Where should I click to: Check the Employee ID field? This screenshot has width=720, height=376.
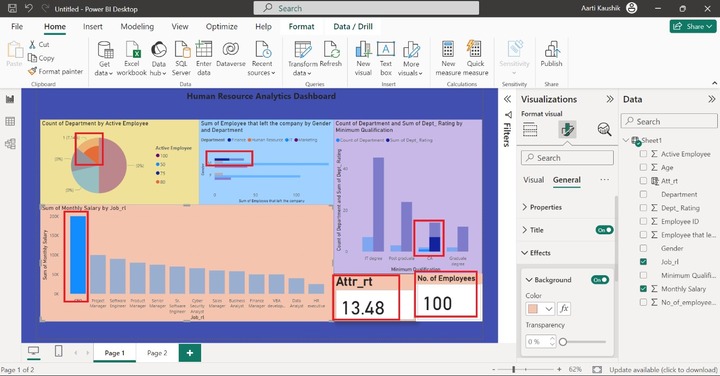click(x=643, y=221)
